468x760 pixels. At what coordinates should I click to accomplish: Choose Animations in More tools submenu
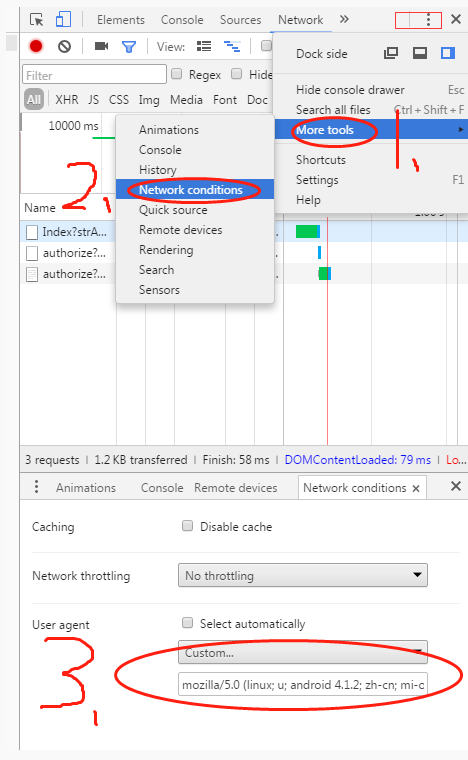pyautogui.click(x=195, y=130)
